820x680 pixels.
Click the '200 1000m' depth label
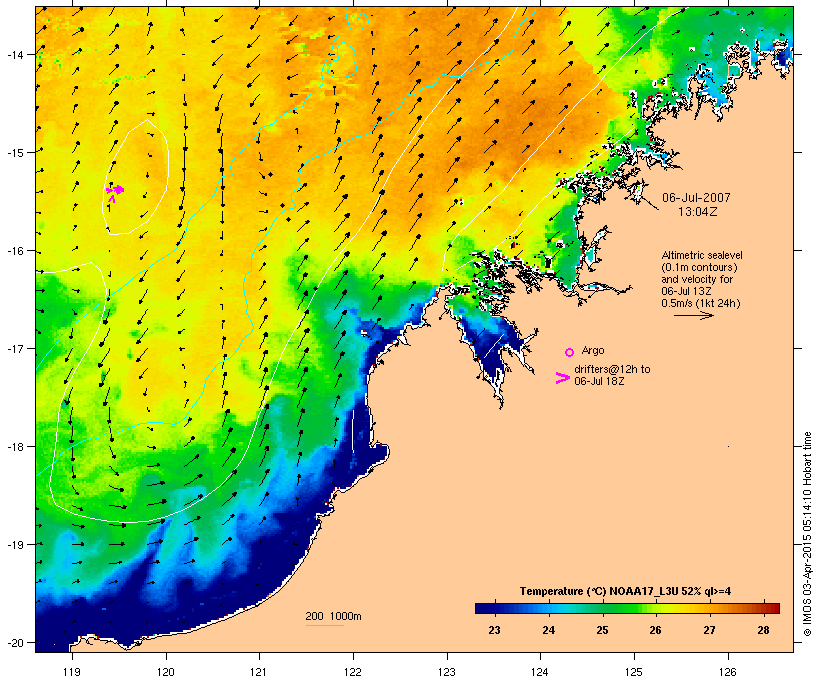[x=333, y=616]
